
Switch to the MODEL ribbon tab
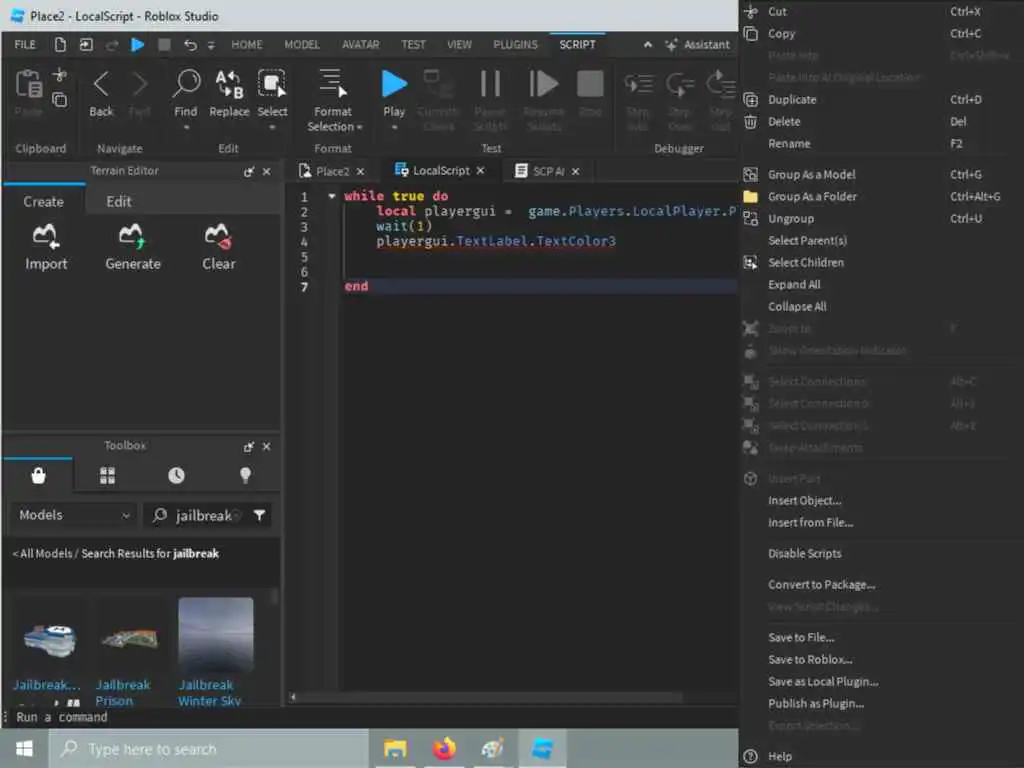click(x=302, y=44)
